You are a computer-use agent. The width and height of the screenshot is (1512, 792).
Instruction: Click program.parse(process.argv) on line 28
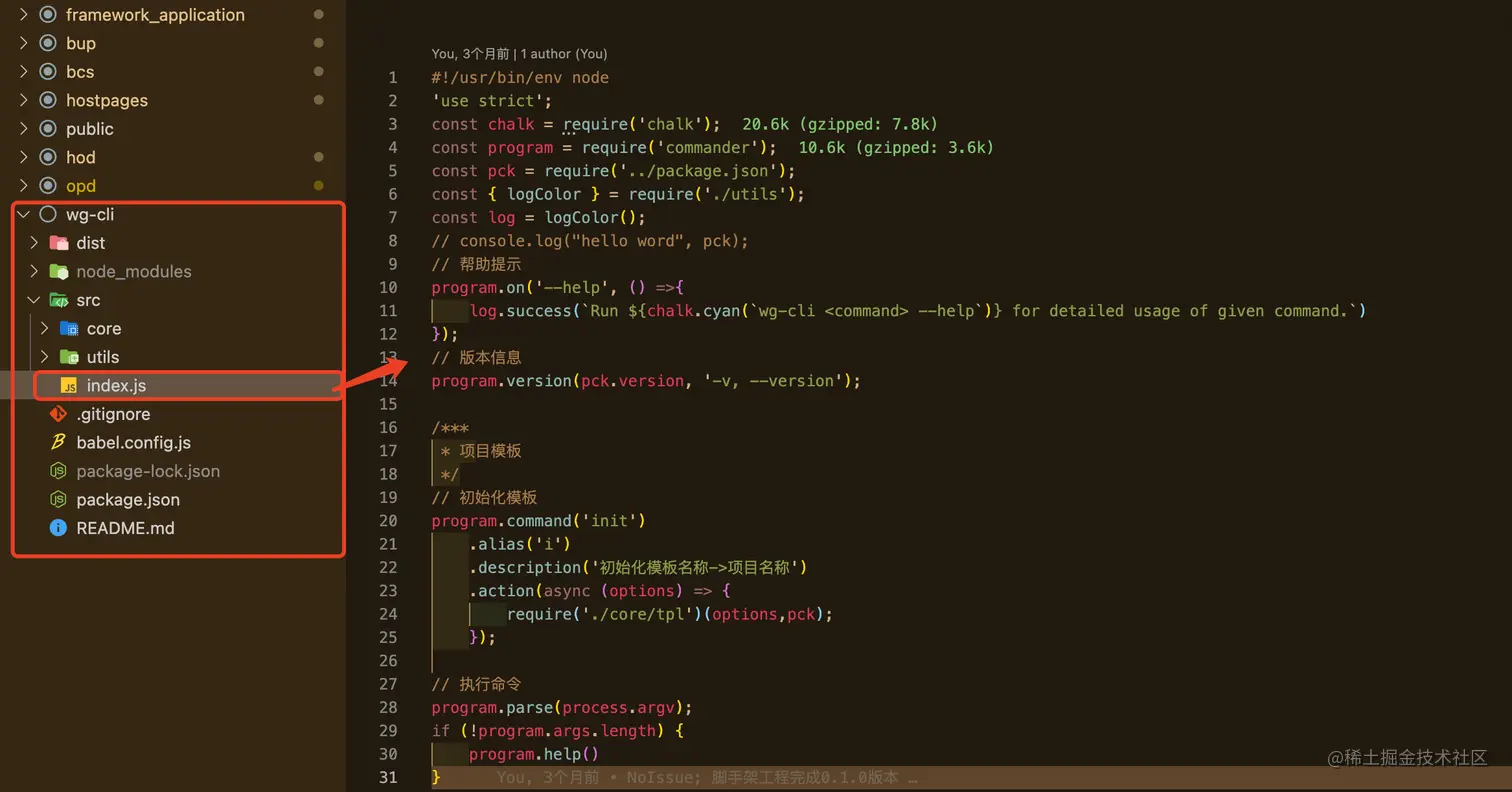click(562, 707)
